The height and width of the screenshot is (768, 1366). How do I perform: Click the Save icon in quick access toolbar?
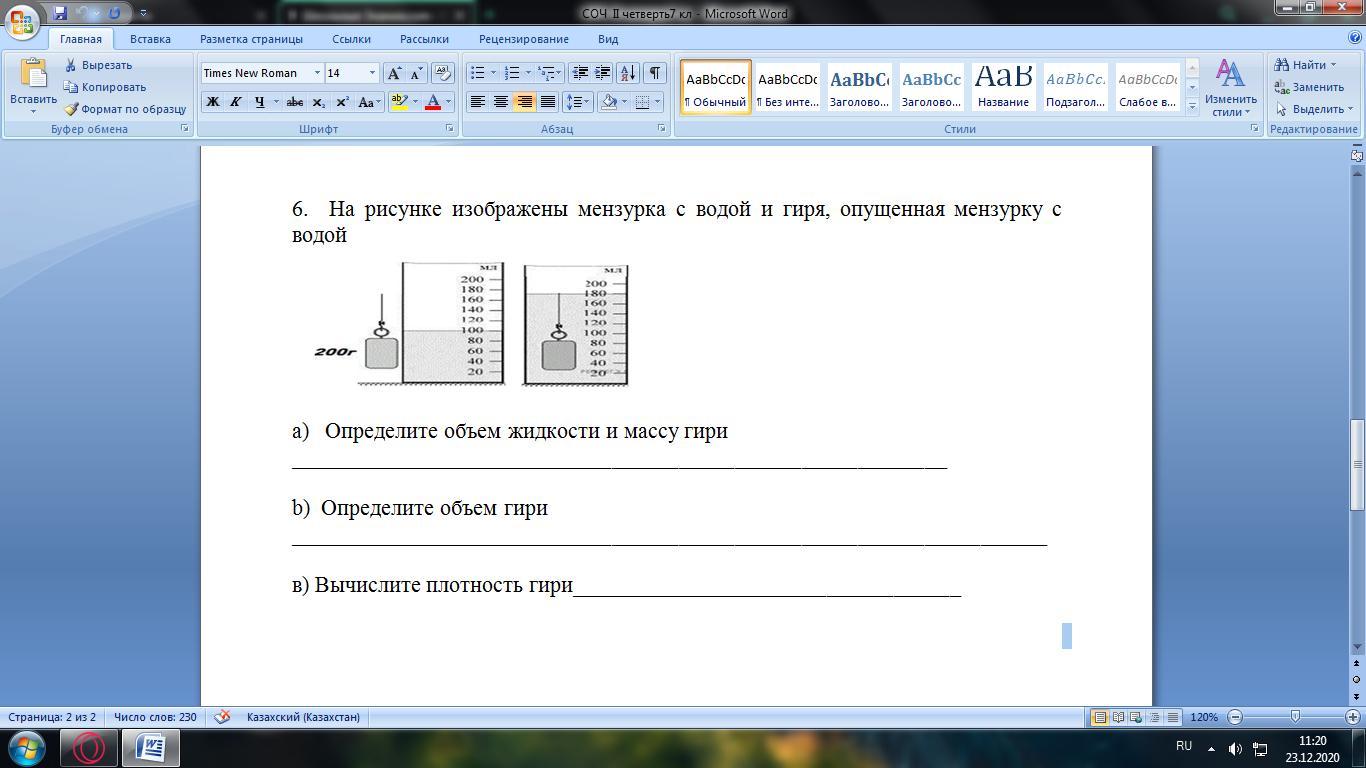tap(60, 14)
